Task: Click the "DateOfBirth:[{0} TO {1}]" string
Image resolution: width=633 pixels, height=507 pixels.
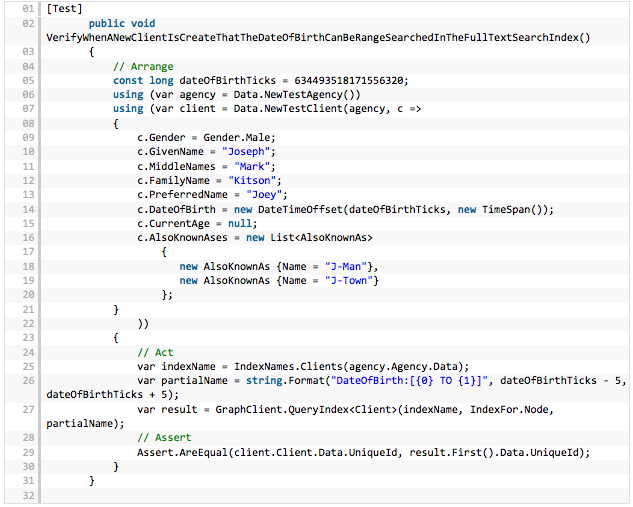Action: [409, 381]
